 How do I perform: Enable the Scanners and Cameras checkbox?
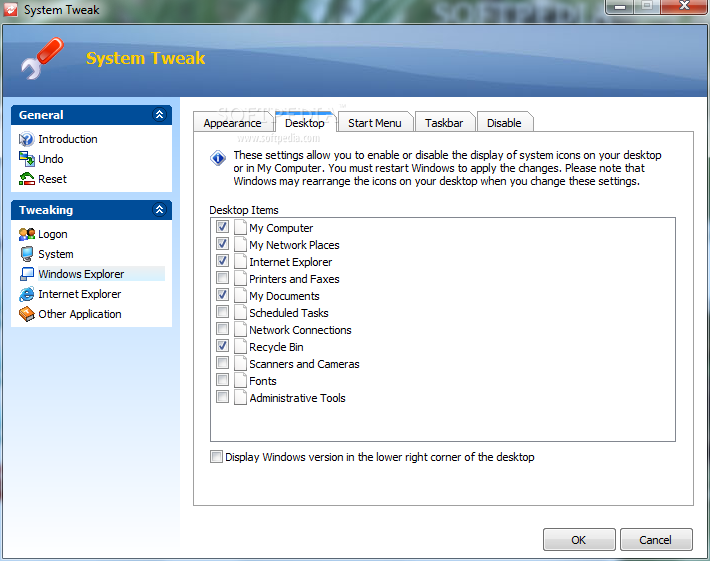click(x=222, y=362)
